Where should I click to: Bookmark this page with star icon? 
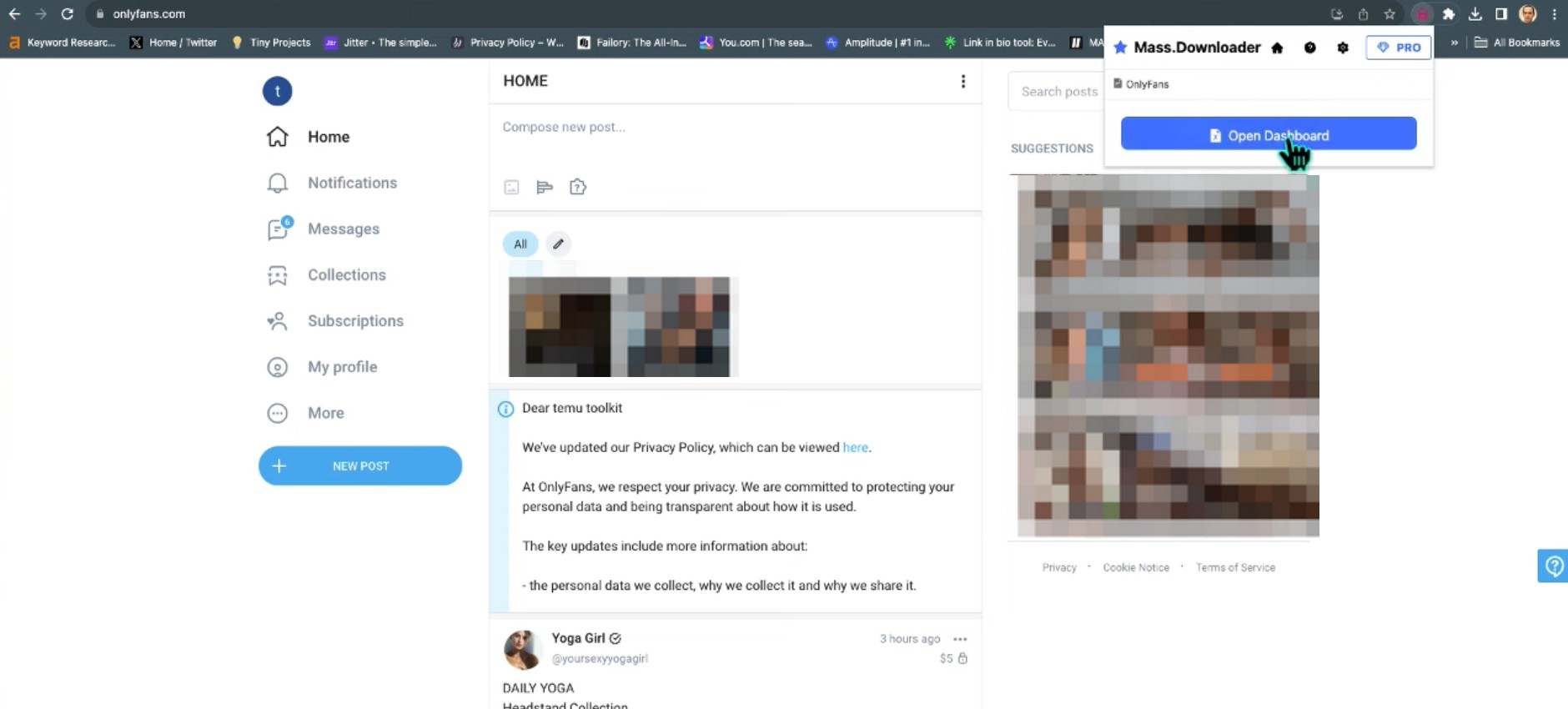(x=1390, y=14)
